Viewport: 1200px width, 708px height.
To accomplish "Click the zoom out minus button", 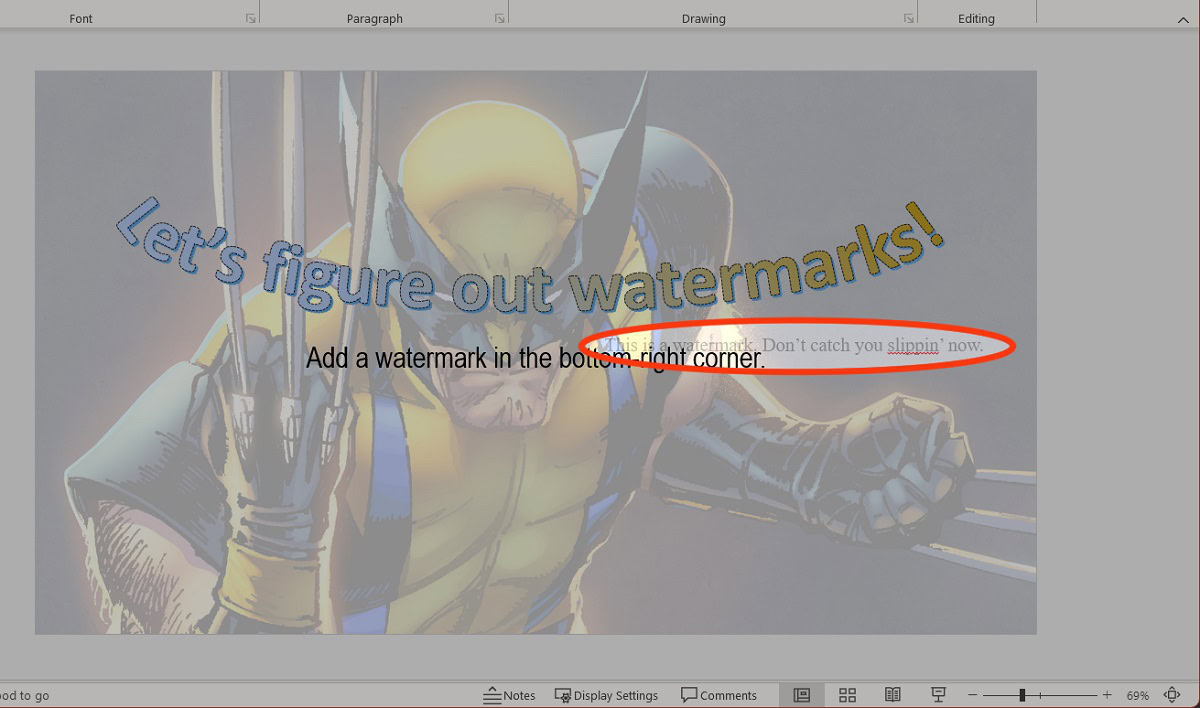I will click(x=972, y=695).
